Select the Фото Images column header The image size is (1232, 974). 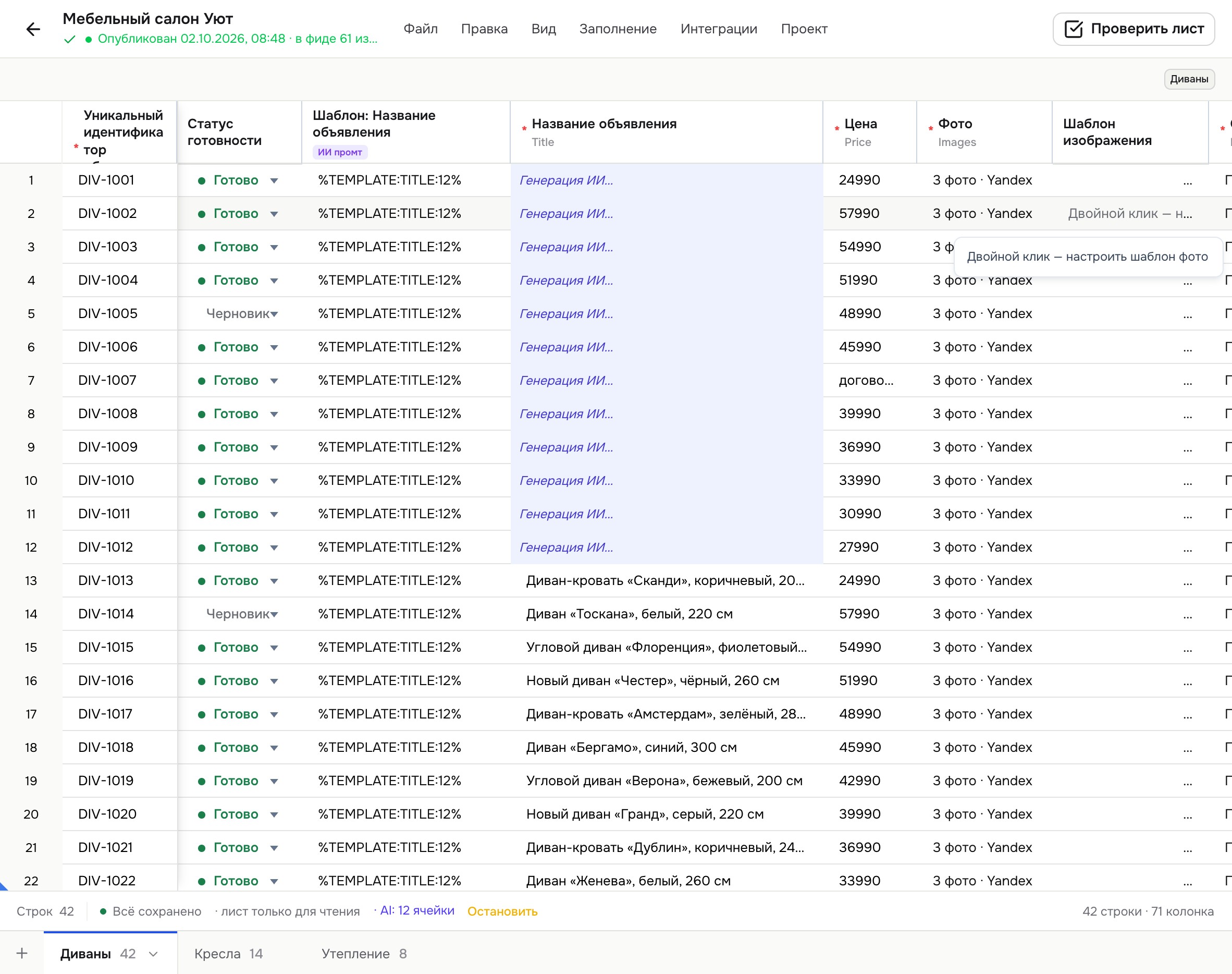[984, 132]
